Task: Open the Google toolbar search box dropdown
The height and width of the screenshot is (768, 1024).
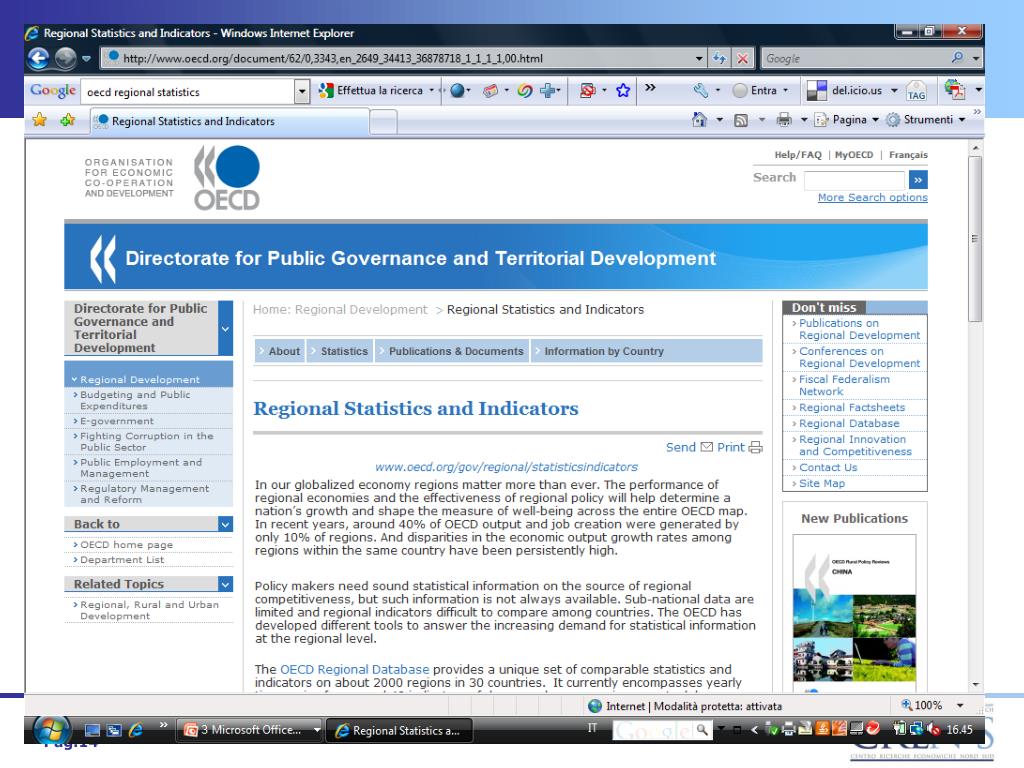Action: point(302,91)
